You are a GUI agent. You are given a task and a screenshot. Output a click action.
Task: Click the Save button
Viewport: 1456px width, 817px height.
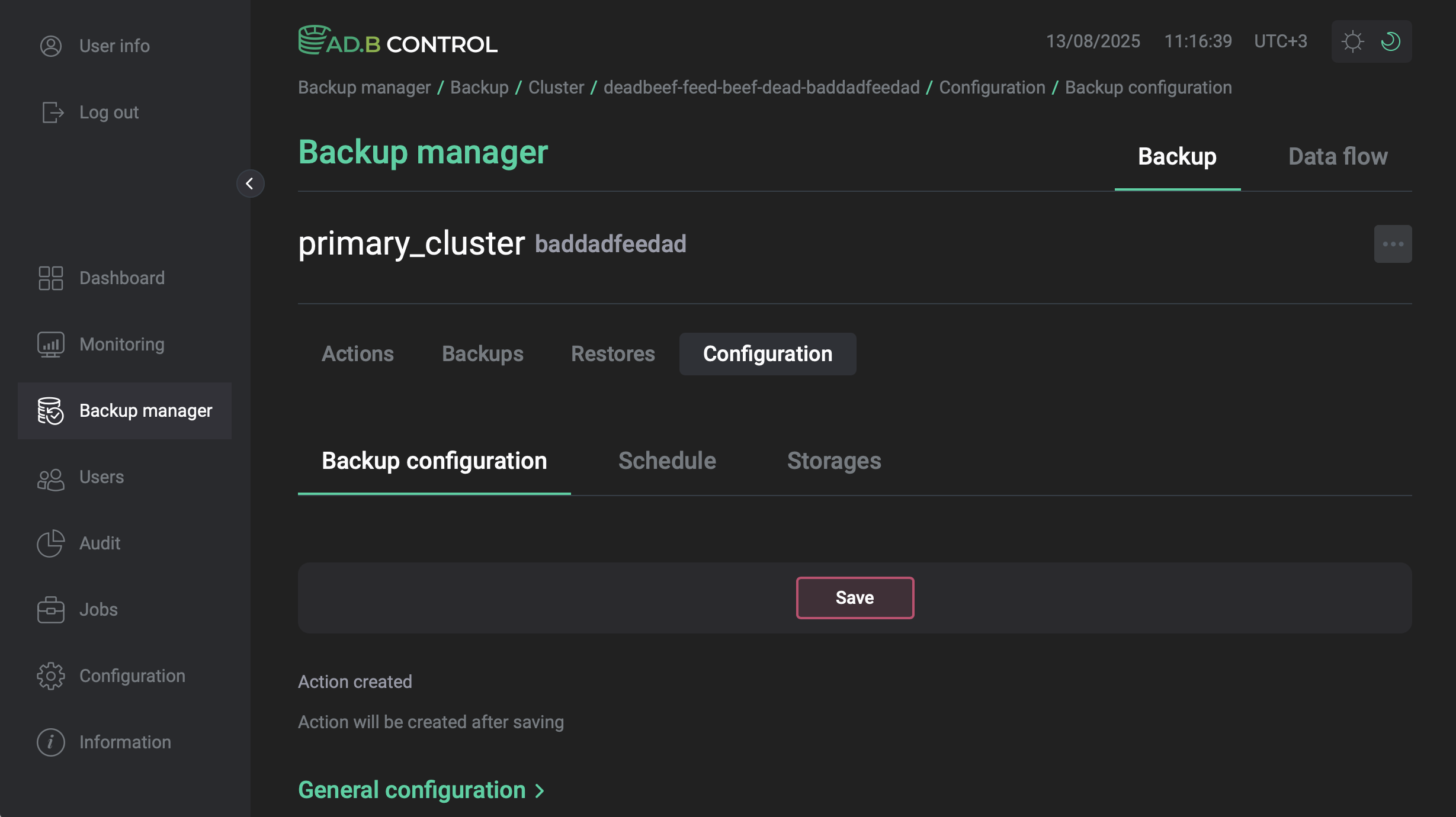[x=855, y=597]
